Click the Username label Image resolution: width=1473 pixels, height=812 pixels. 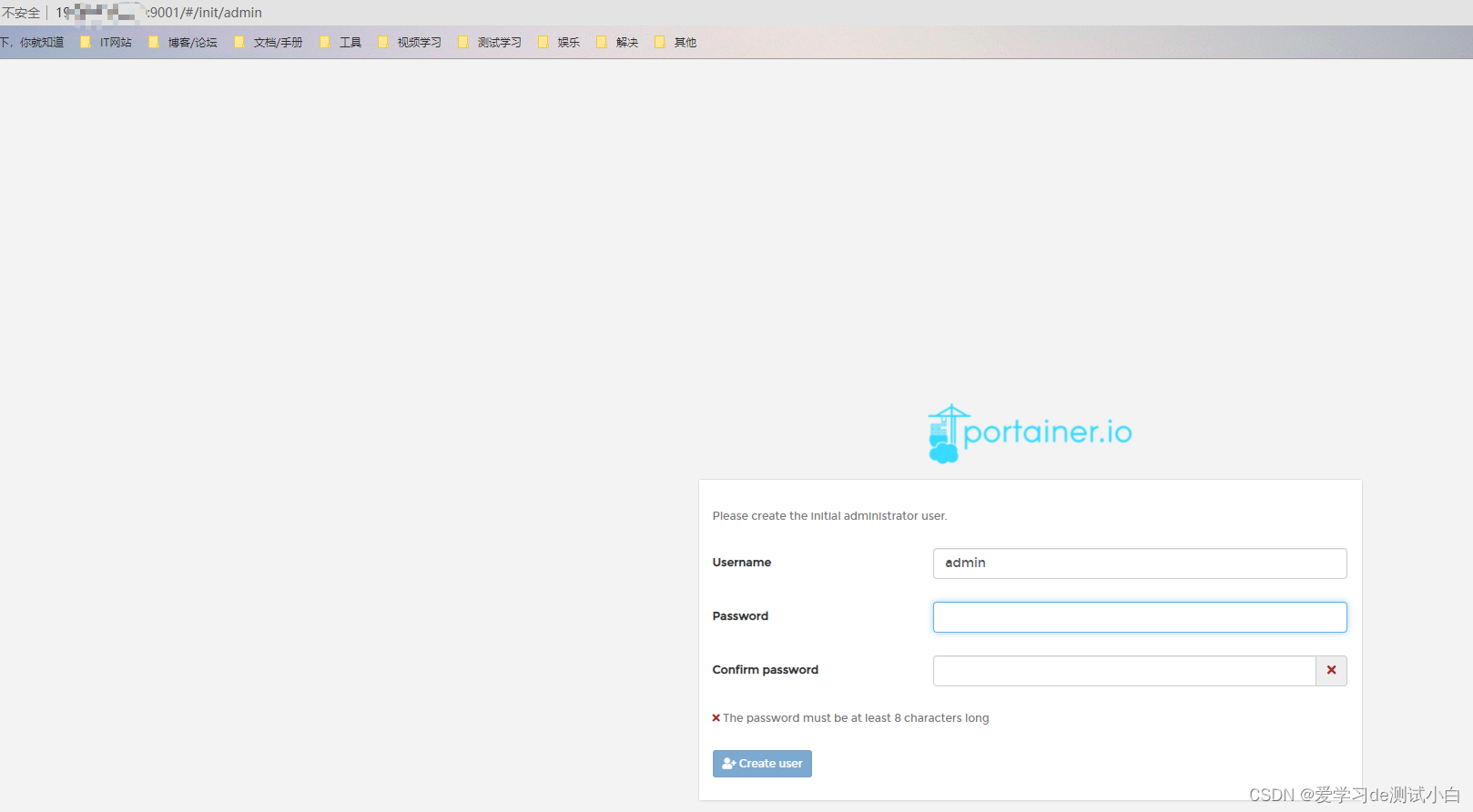point(742,563)
